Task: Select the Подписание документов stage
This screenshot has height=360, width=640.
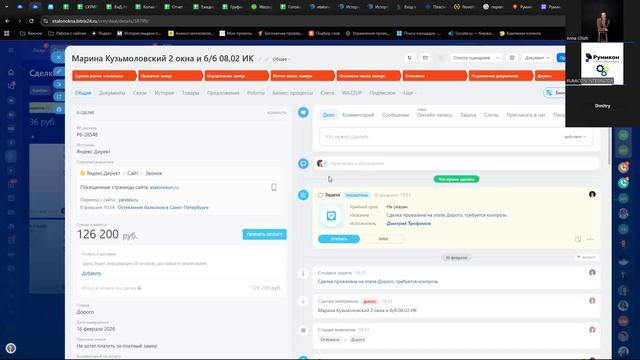Action: pyautogui.click(x=501, y=76)
